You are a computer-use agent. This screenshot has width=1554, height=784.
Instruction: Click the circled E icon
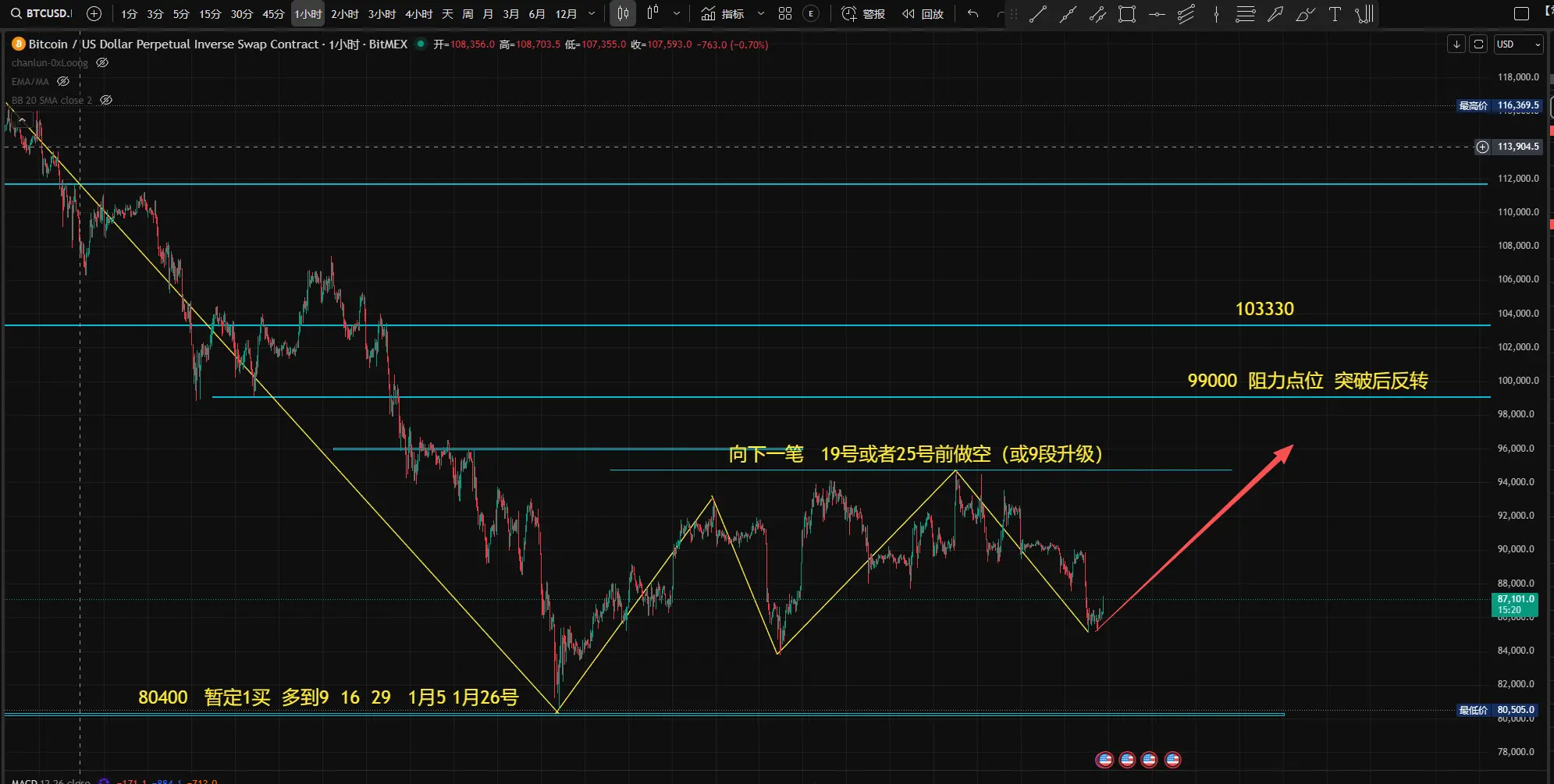(x=811, y=14)
